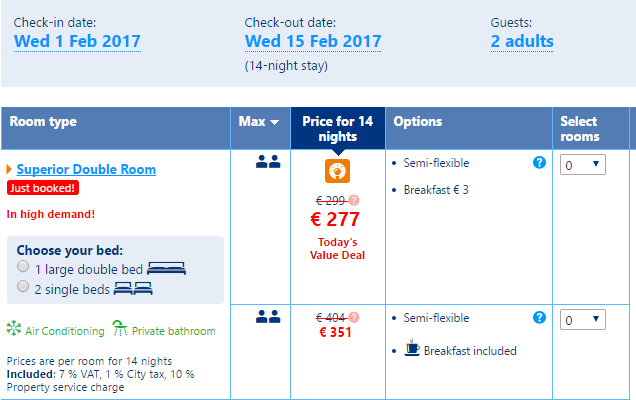The image size is (636, 400).
Task: Change the check-out date Wed 15 Feb 2017
Action: point(313,42)
